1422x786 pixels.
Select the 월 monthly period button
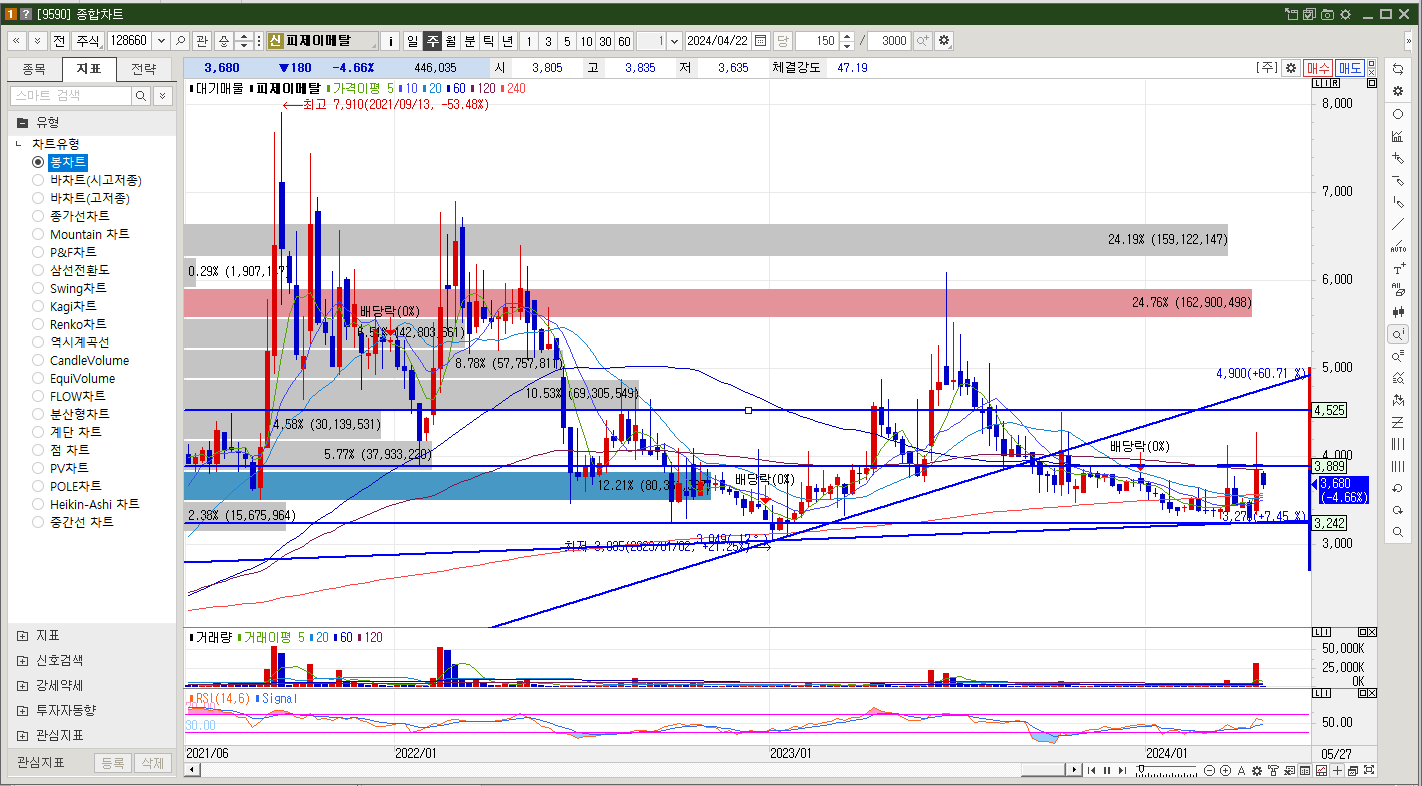tap(450, 41)
